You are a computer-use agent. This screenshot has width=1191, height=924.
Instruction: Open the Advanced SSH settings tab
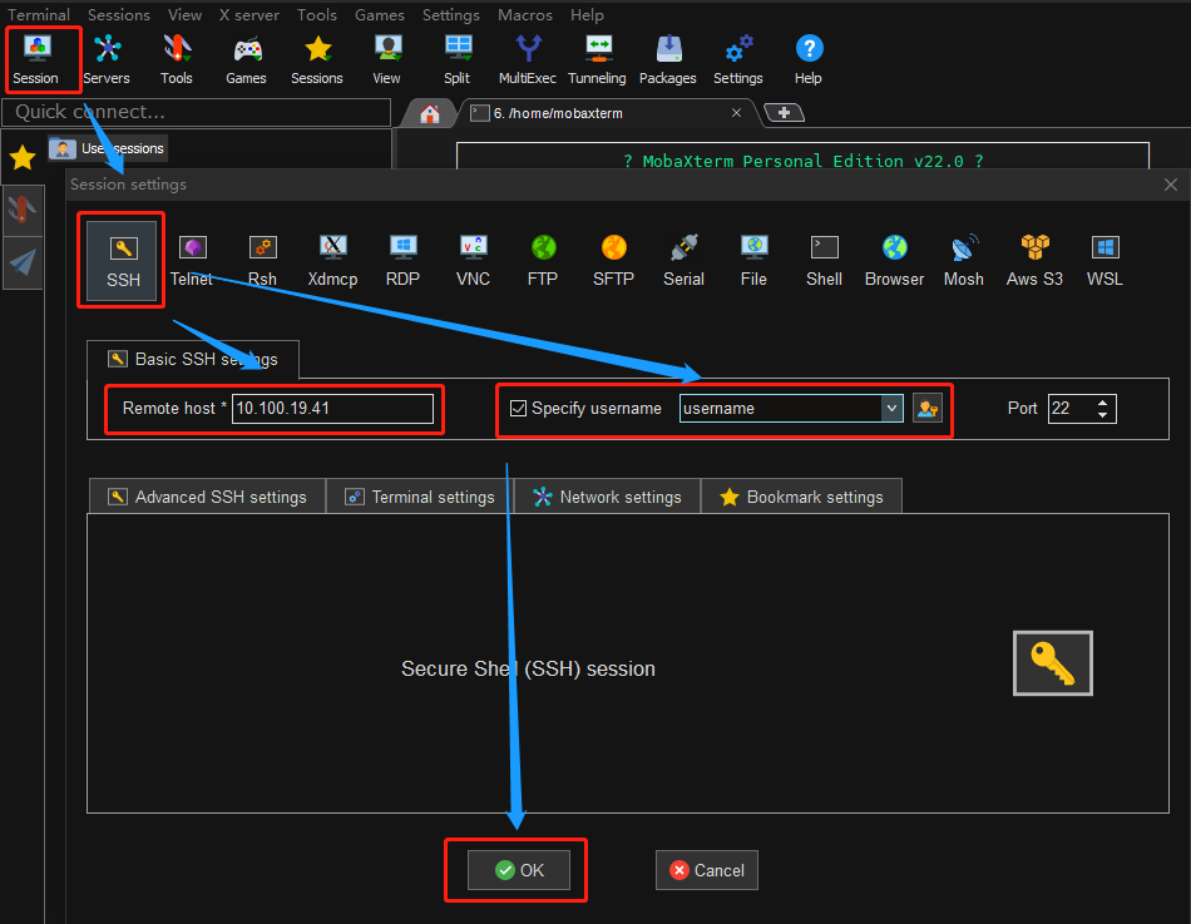tap(207, 497)
